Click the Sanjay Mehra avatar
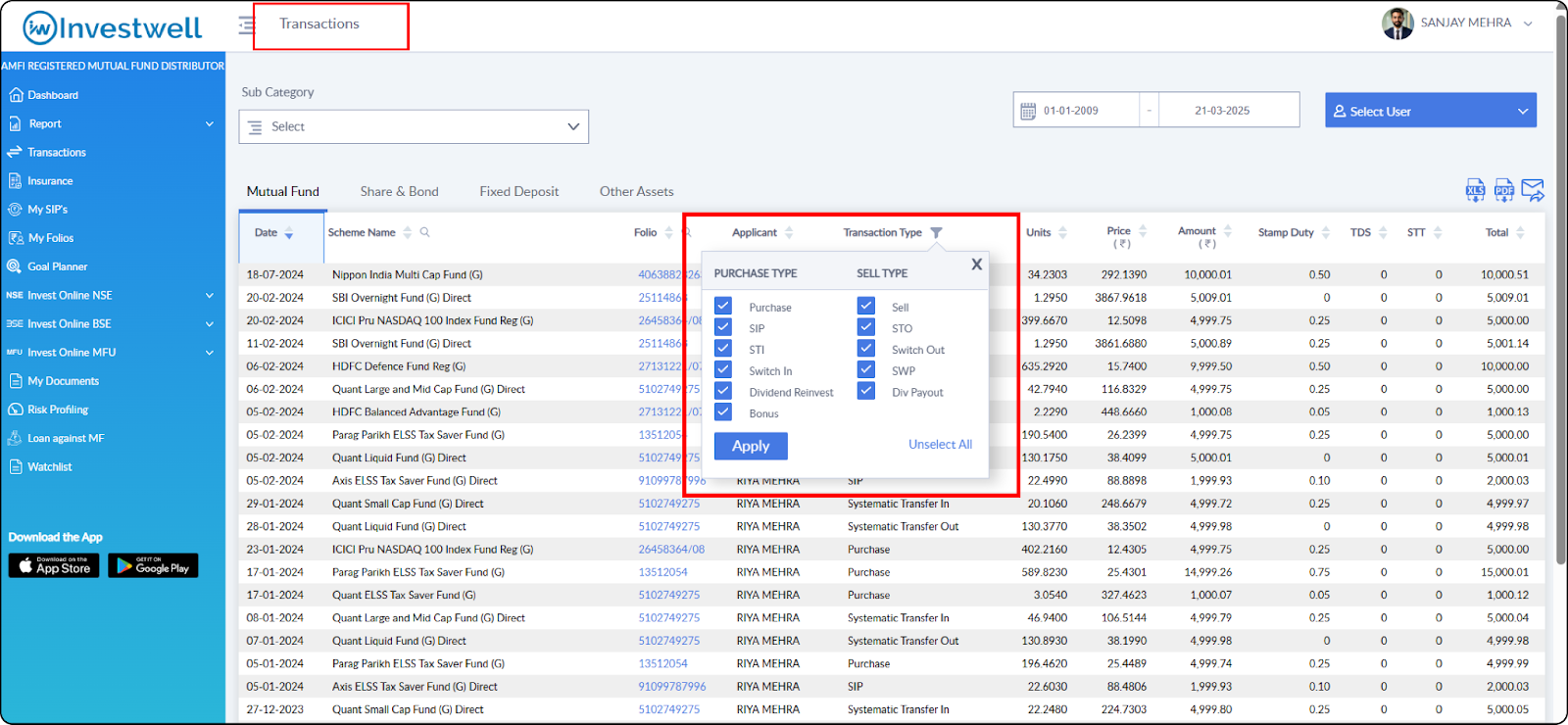 (1397, 24)
